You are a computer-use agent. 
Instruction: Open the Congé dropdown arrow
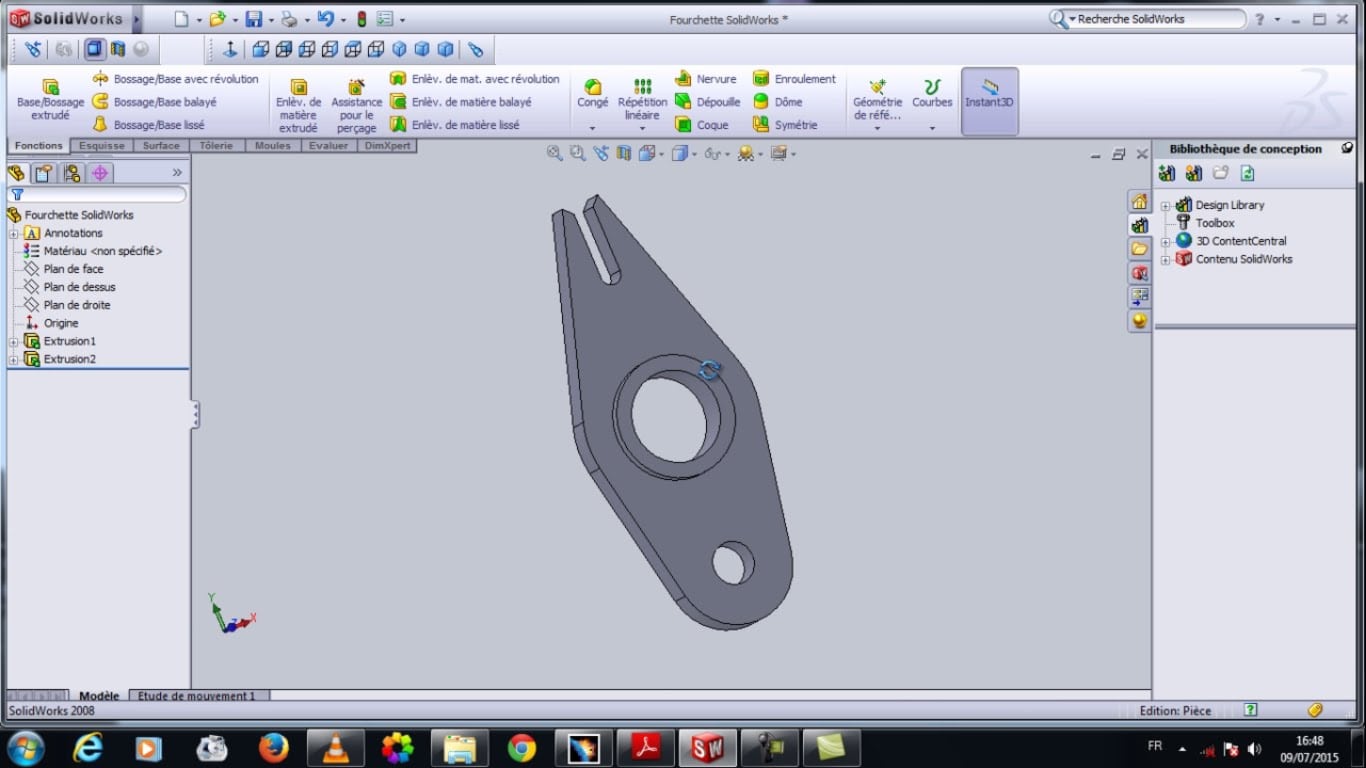pos(592,128)
